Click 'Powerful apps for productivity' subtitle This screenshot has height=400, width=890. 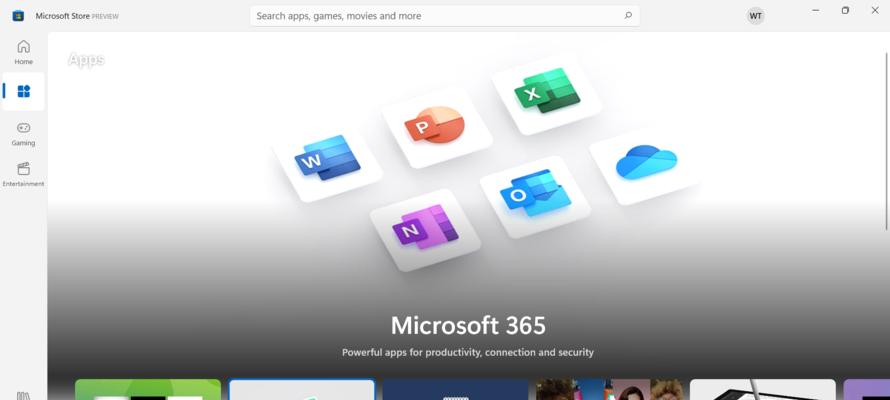[x=468, y=352]
